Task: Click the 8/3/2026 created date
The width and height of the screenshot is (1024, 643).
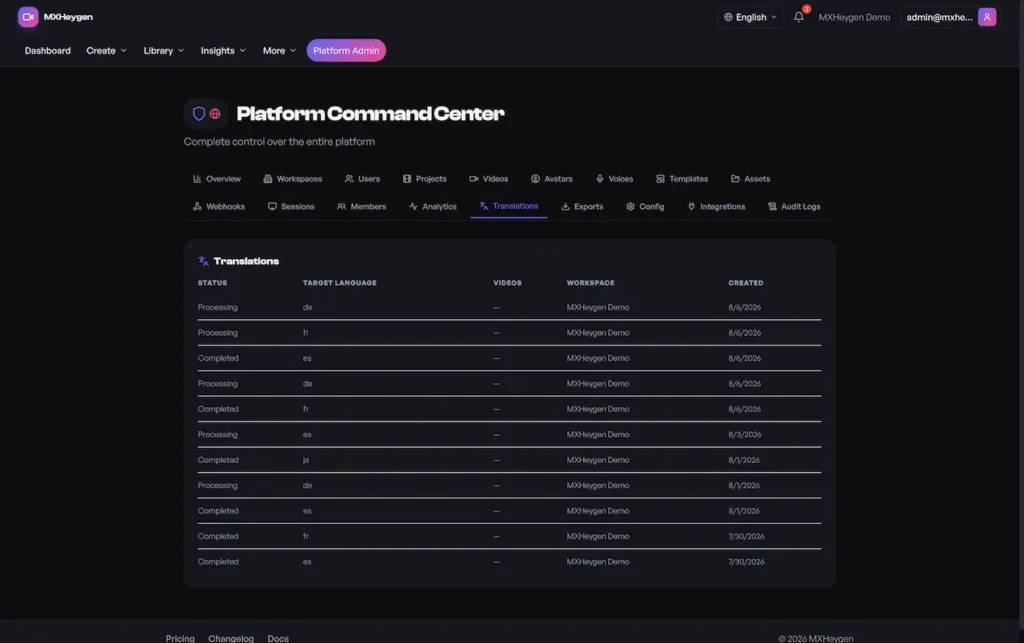Action: (744, 435)
